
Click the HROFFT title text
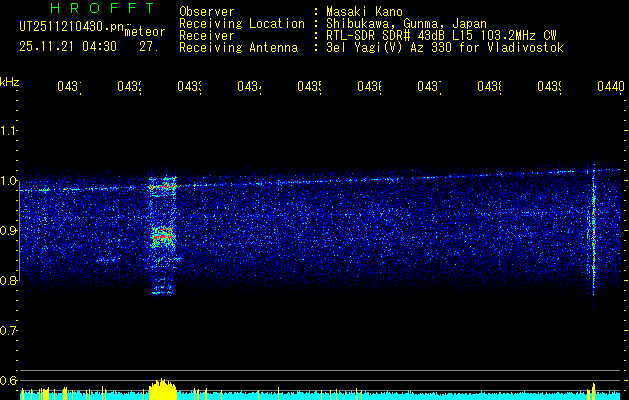click(103, 8)
